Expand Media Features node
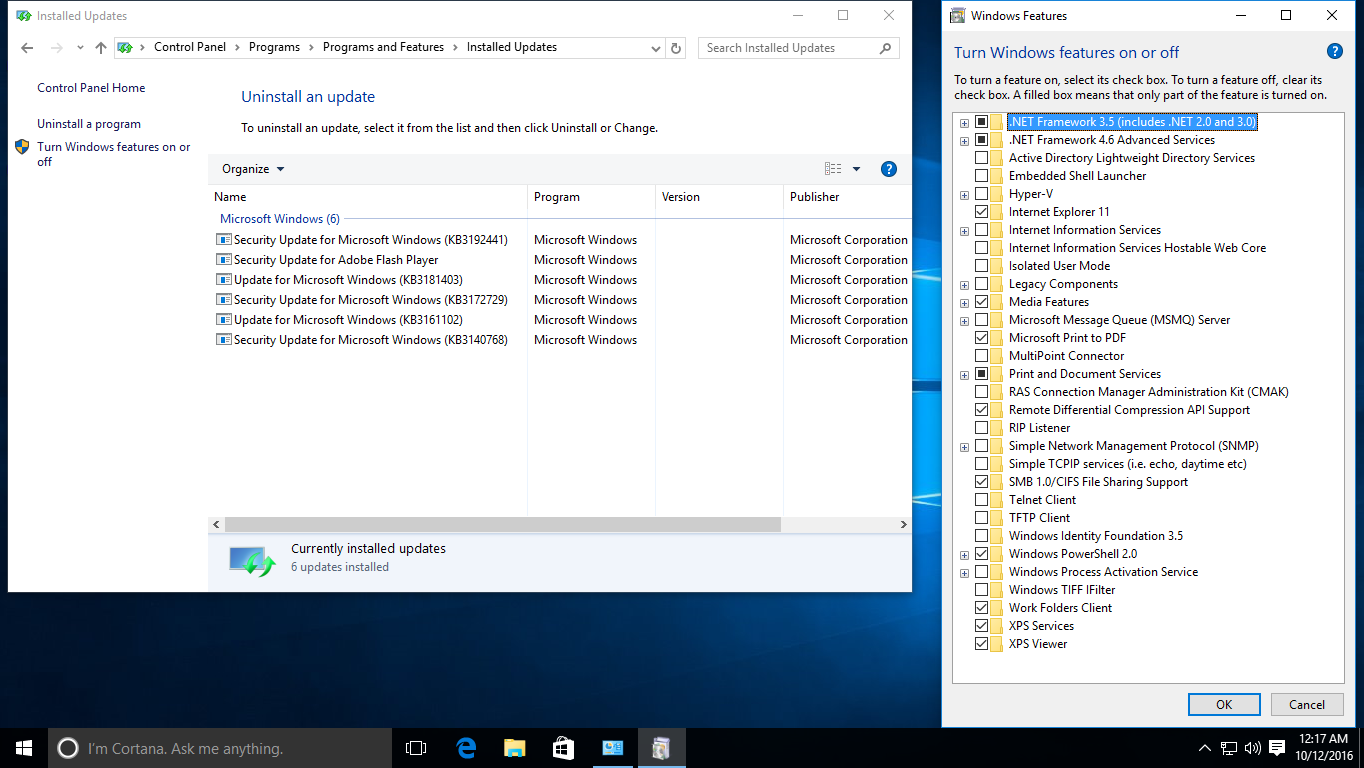Viewport: 1364px width, 768px height. coord(964,303)
